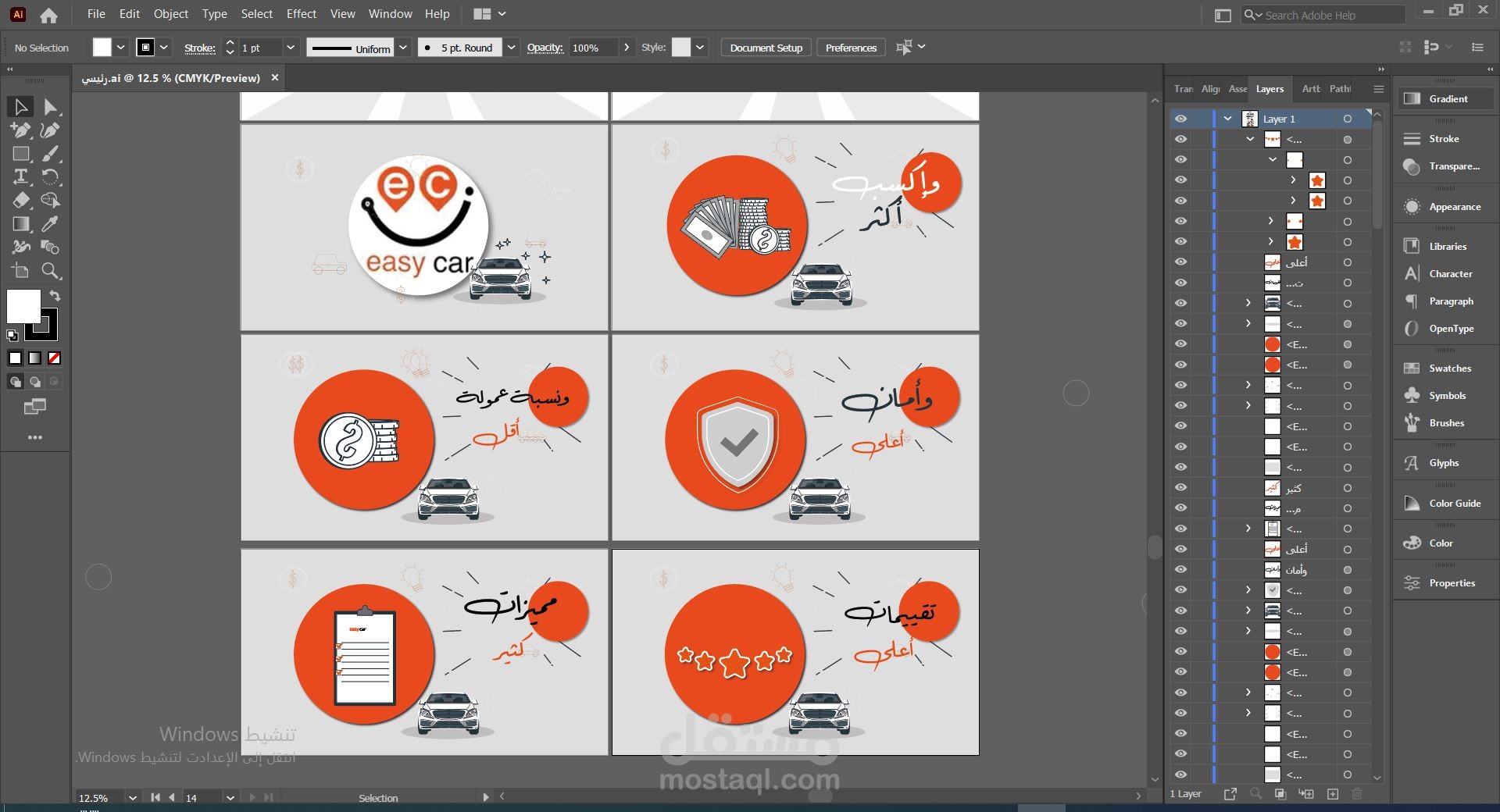
Task: Open the Swatches panel
Action: 1449,369
